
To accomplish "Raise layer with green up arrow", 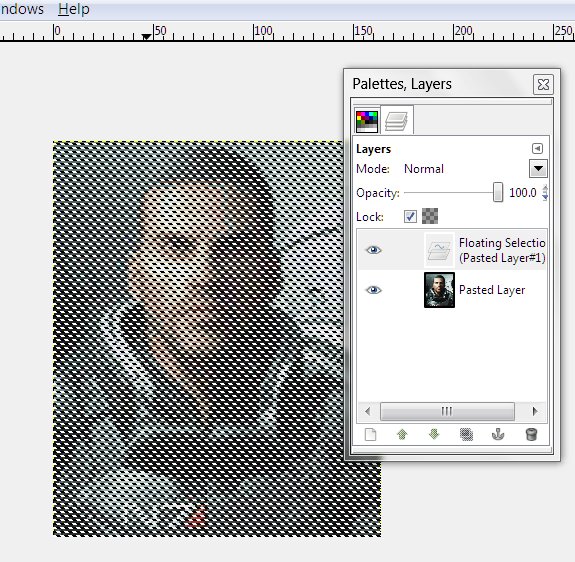I will point(402,435).
